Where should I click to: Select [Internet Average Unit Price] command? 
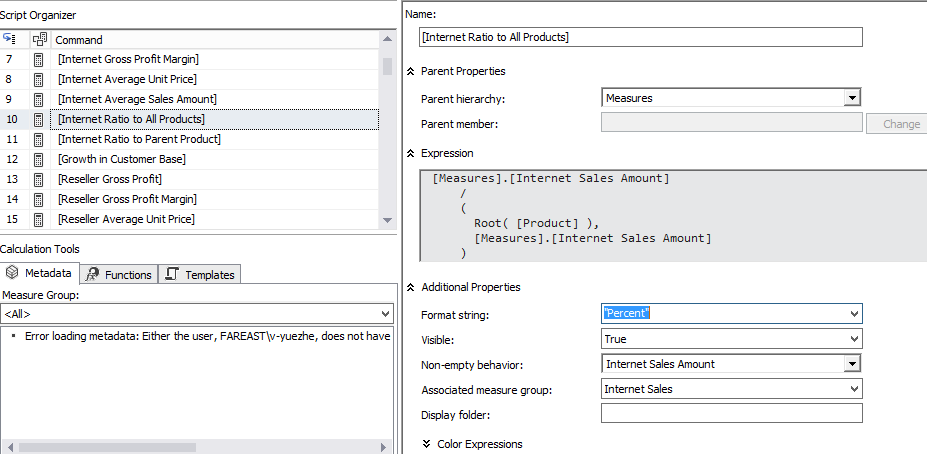click(215, 79)
